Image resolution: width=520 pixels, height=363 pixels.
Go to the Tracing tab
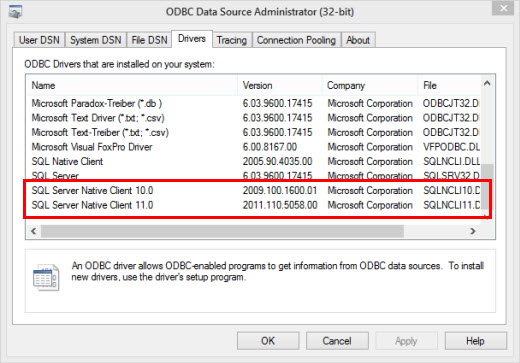coord(232,40)
